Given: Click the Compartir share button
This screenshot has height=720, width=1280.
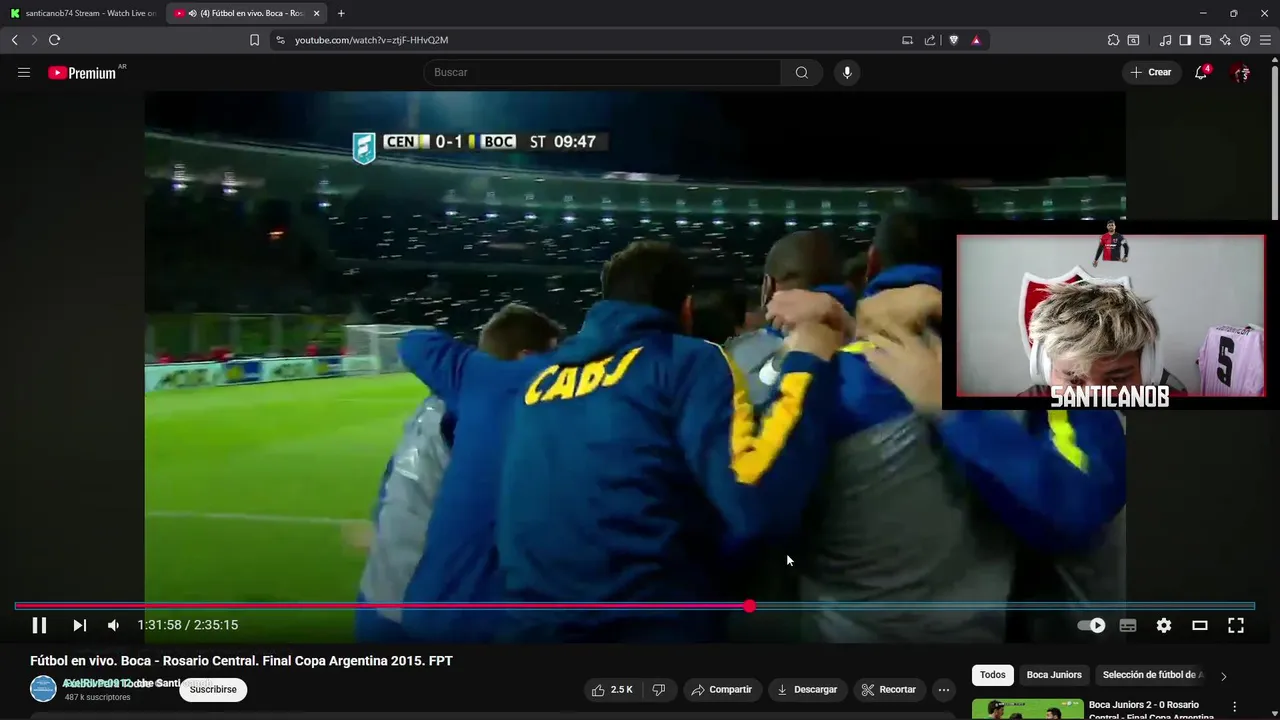Looking at the screenshot, I should pos(722,690).
